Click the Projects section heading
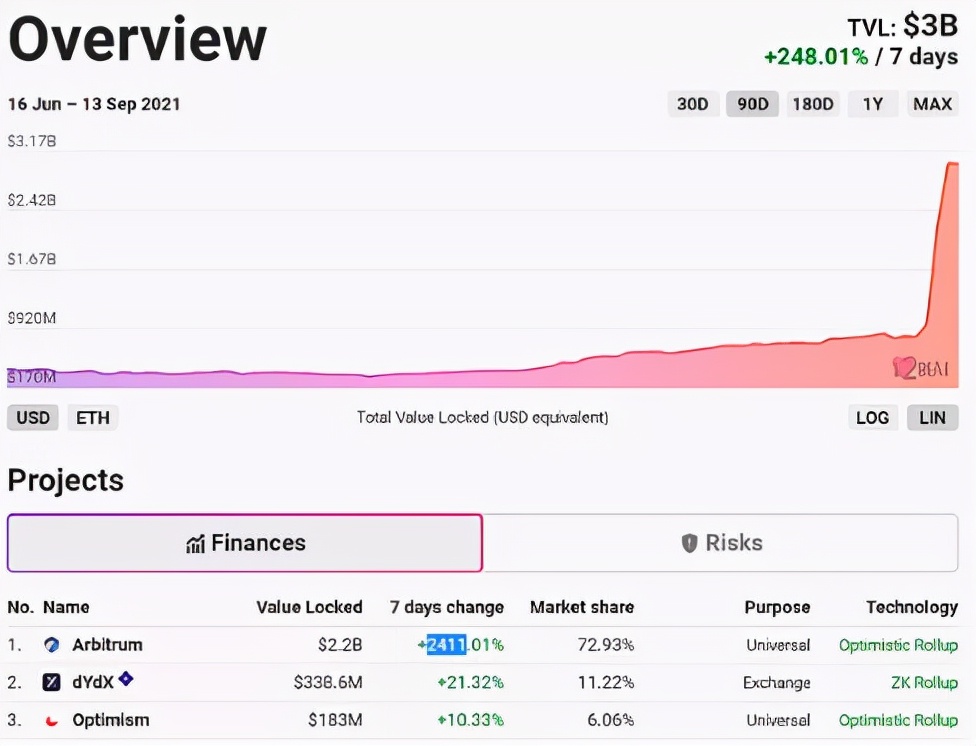Image resolution: width=976 pixels, height=746 pixels. pos(66,480)
